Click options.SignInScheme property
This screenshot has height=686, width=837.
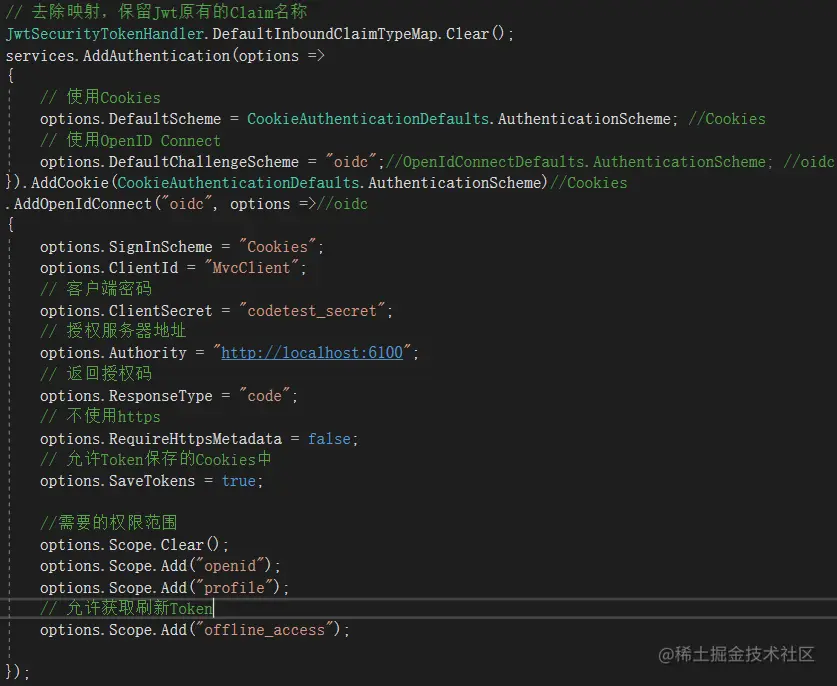tap(126, 247)
